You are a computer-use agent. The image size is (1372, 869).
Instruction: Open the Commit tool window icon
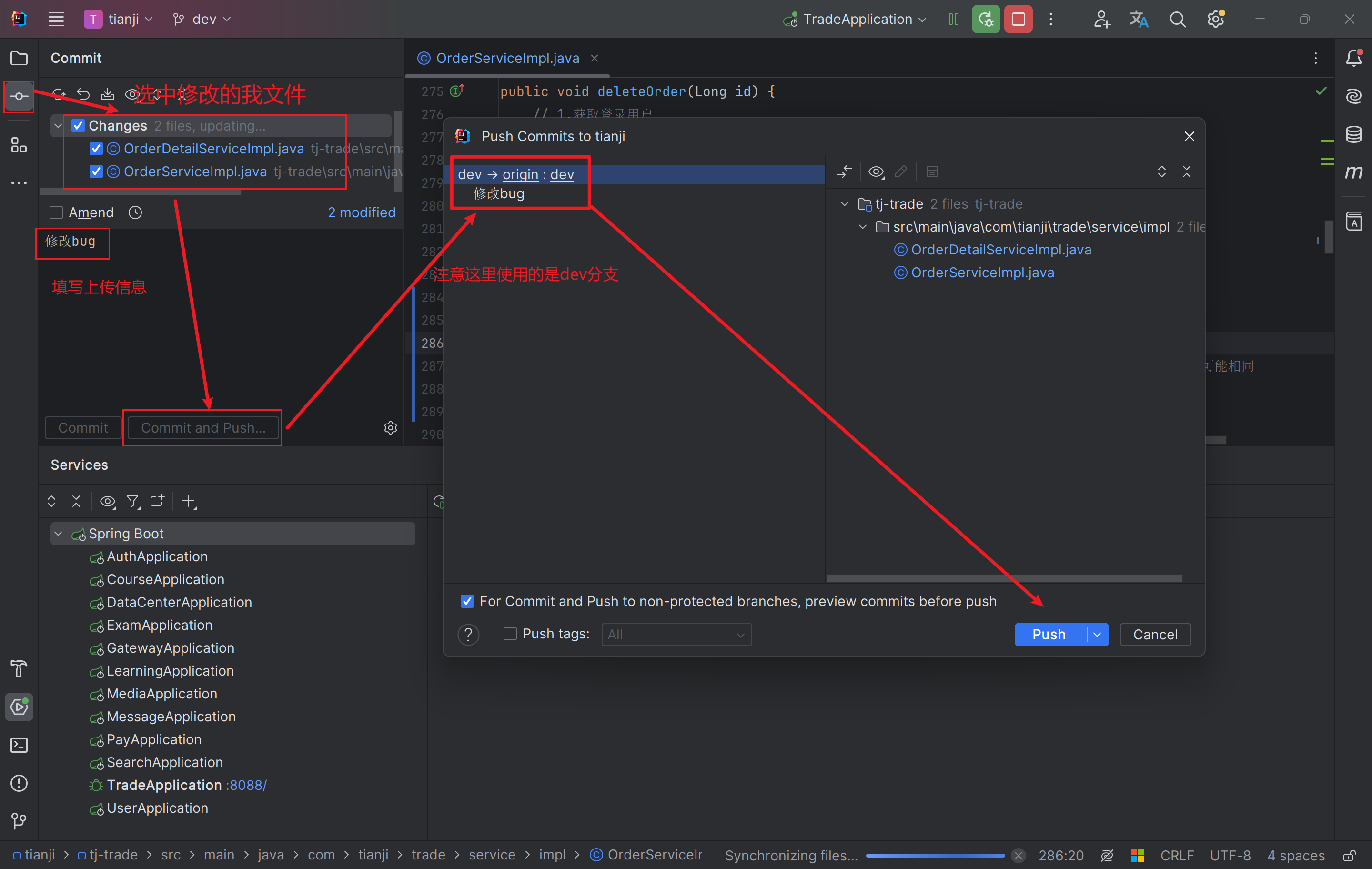coord(19,96)
